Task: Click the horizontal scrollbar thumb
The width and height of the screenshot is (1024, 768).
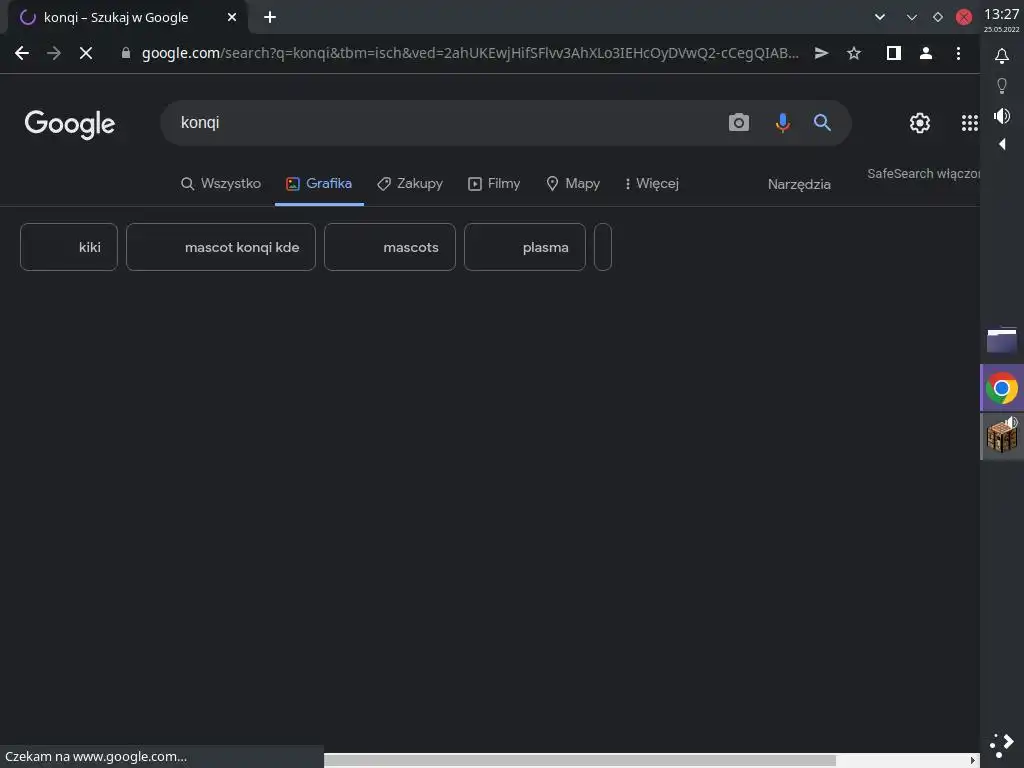Action: [580, 761]
